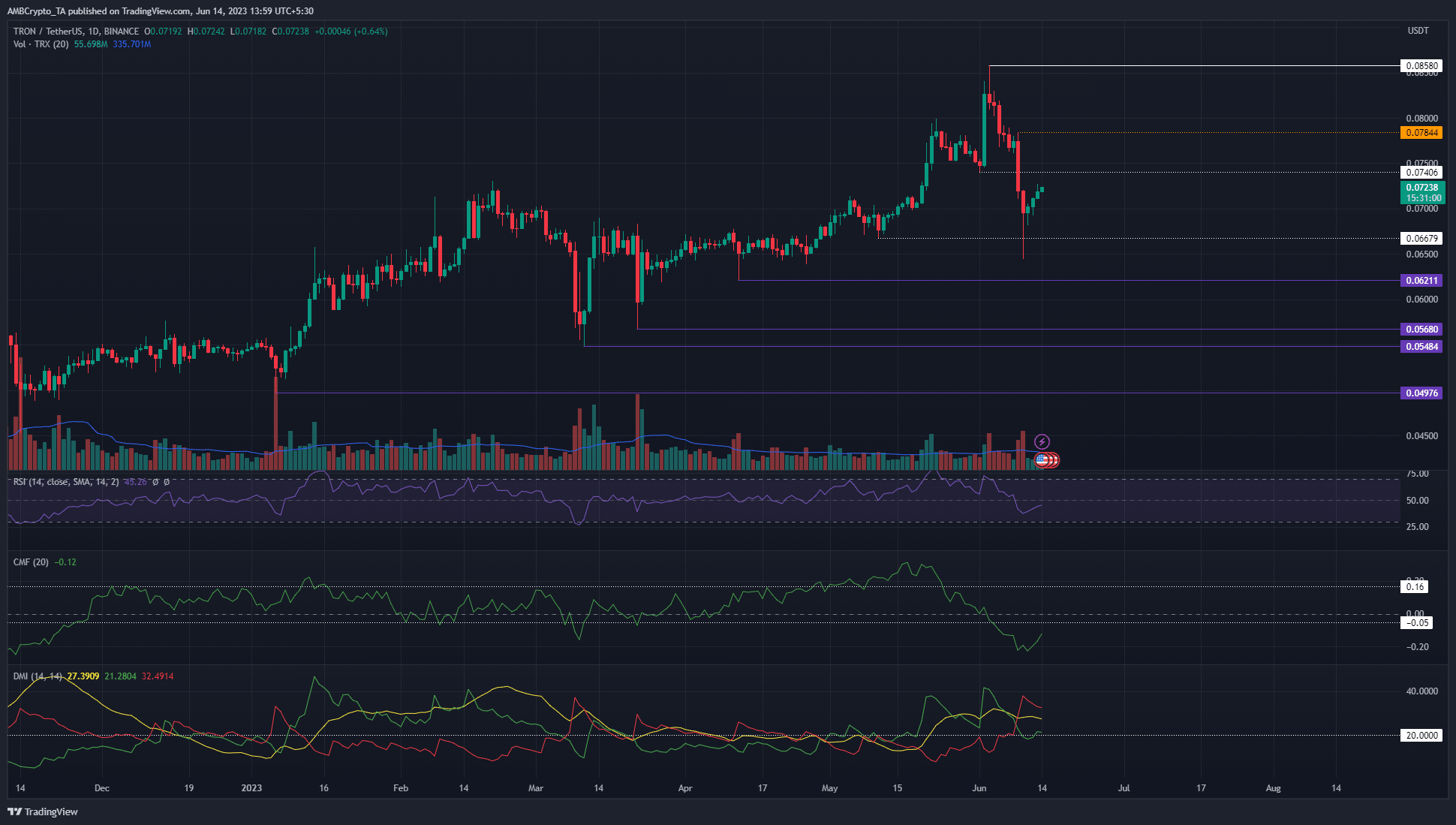Click the Apr label on the time axis

685,788
